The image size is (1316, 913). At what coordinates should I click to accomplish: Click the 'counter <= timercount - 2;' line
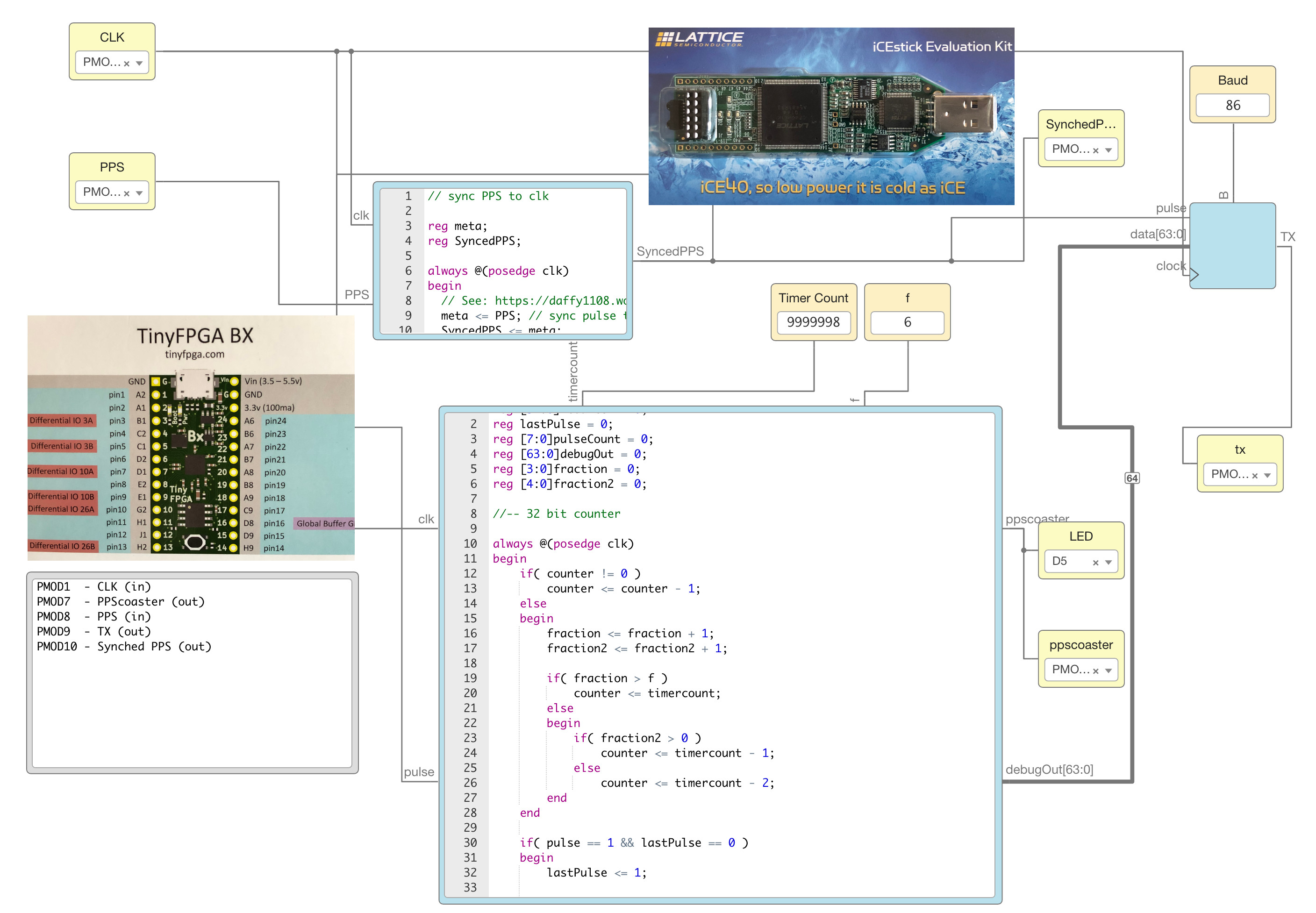687,783
